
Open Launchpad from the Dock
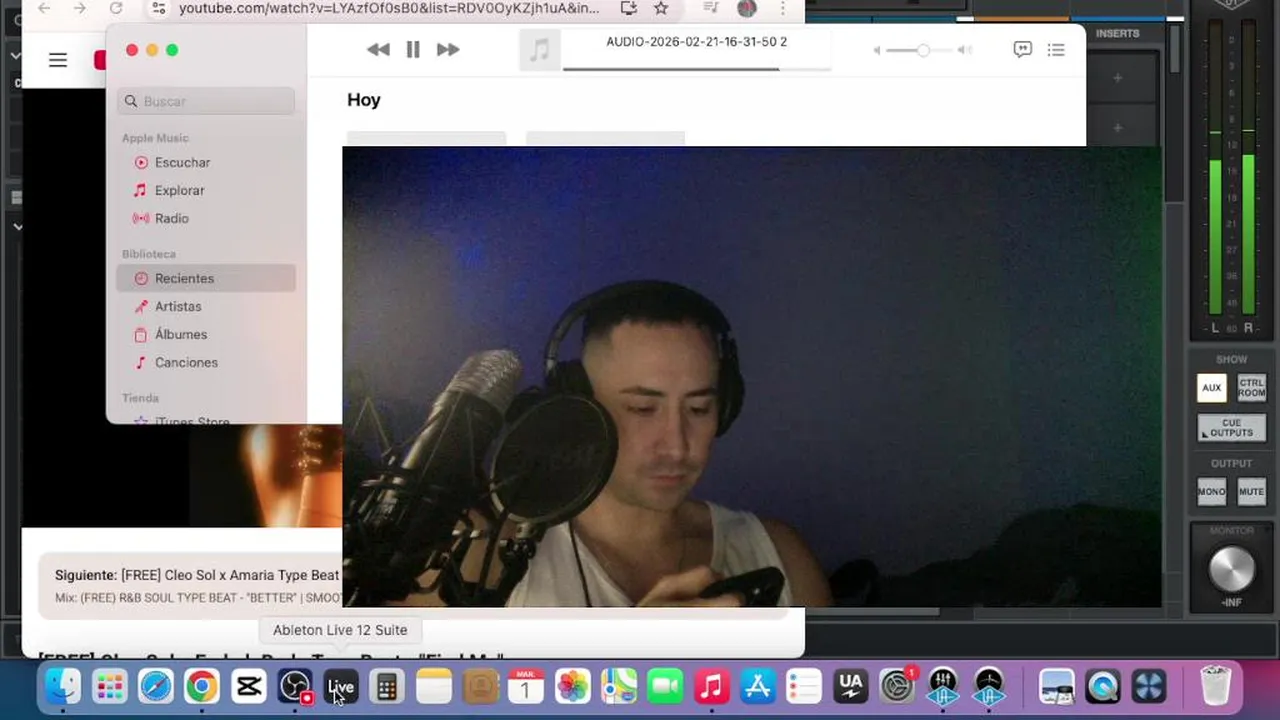pos(109,686)
